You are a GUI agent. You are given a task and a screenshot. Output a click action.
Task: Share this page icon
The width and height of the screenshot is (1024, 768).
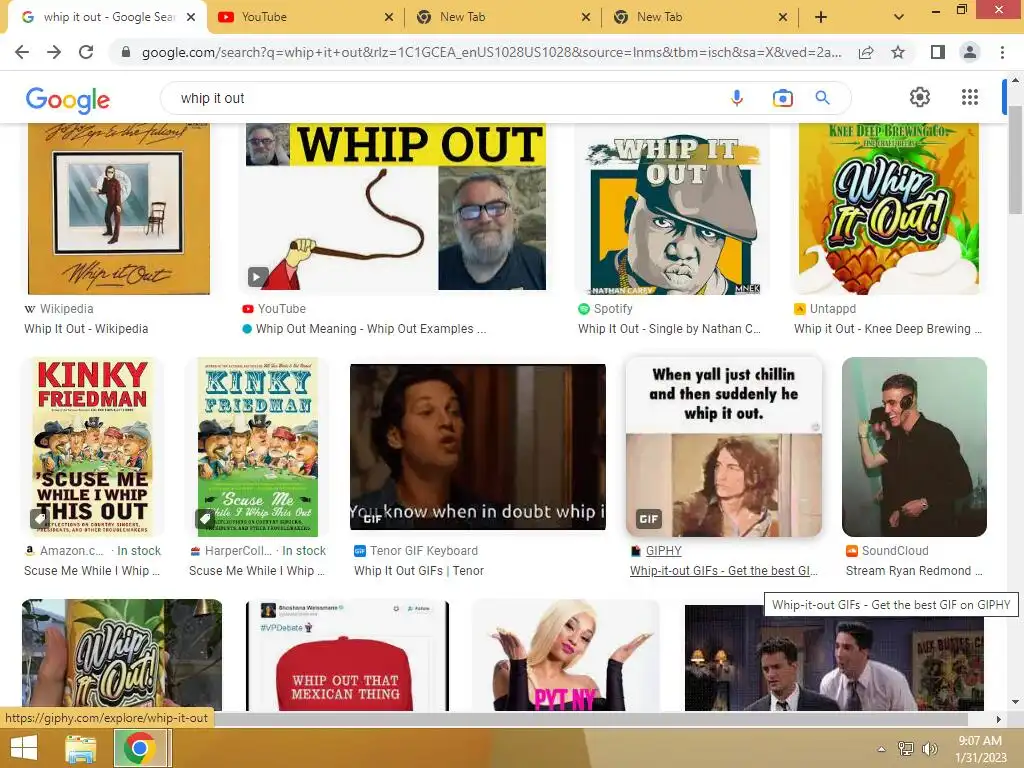(866, 52)
